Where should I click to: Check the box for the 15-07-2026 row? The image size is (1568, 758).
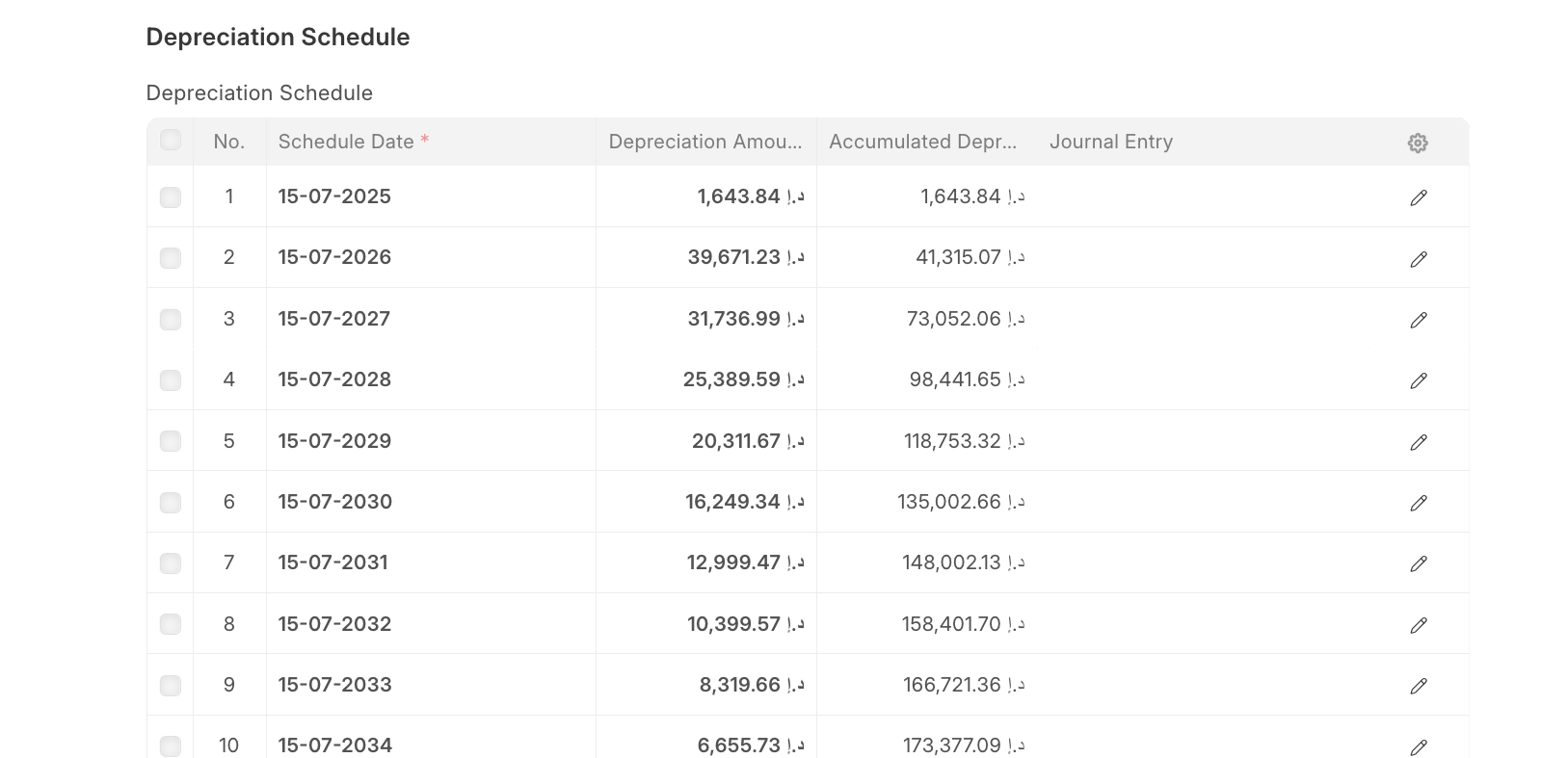tap(171, 257)
